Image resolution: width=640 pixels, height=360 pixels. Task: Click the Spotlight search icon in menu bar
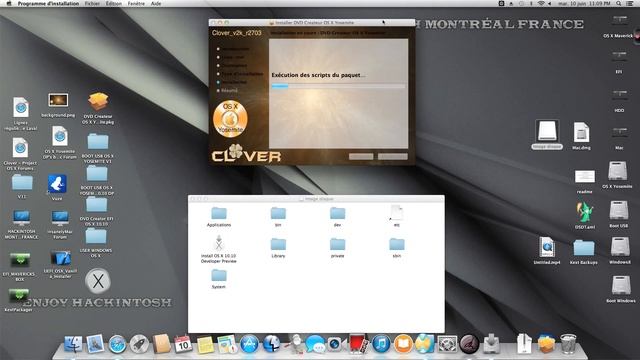click(619, 3)
